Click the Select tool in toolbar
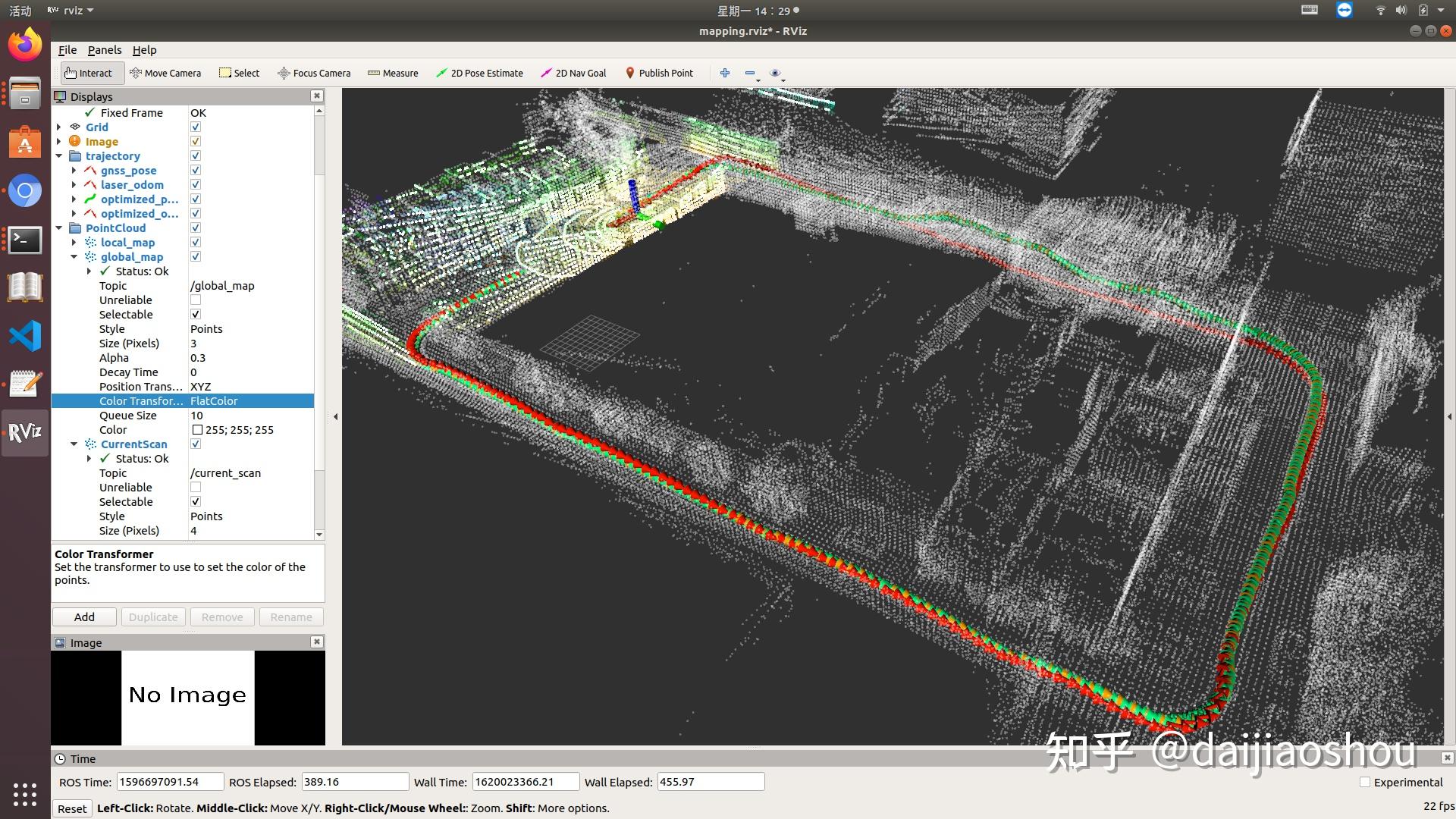 tap(240, 73)
